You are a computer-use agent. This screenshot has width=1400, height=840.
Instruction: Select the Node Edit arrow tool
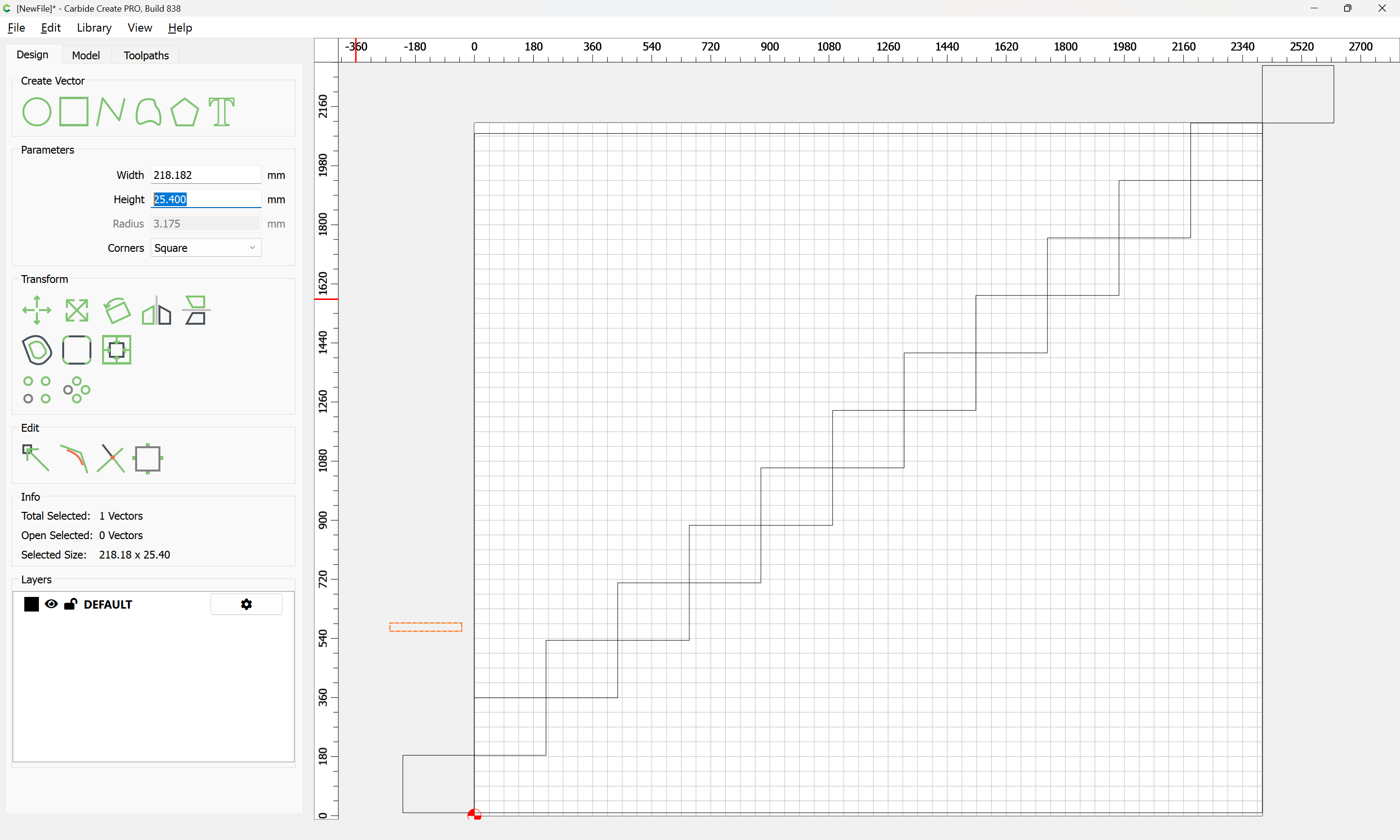(35, 458)
